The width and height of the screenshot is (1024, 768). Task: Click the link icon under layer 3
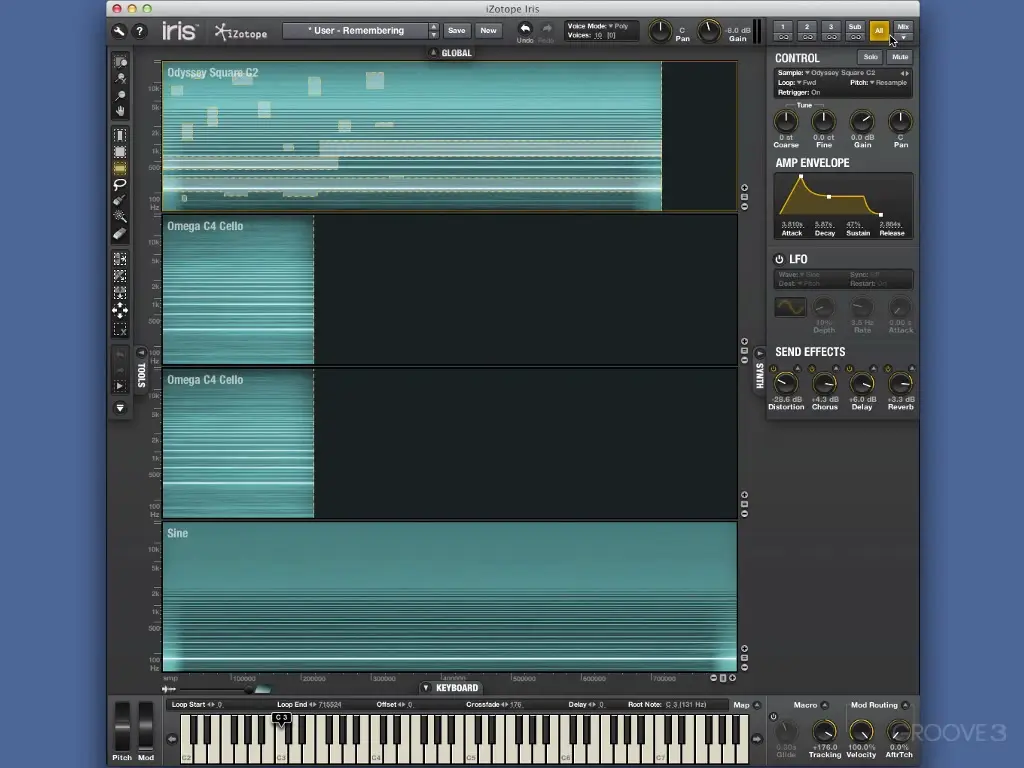(x=831, y=37)
